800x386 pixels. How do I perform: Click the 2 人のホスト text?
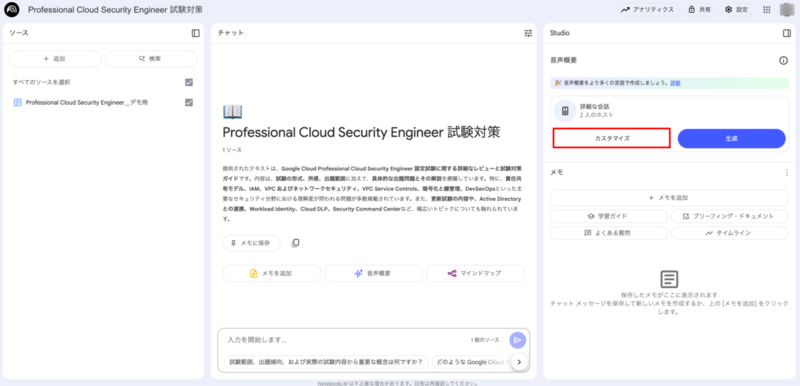[596, 115]
